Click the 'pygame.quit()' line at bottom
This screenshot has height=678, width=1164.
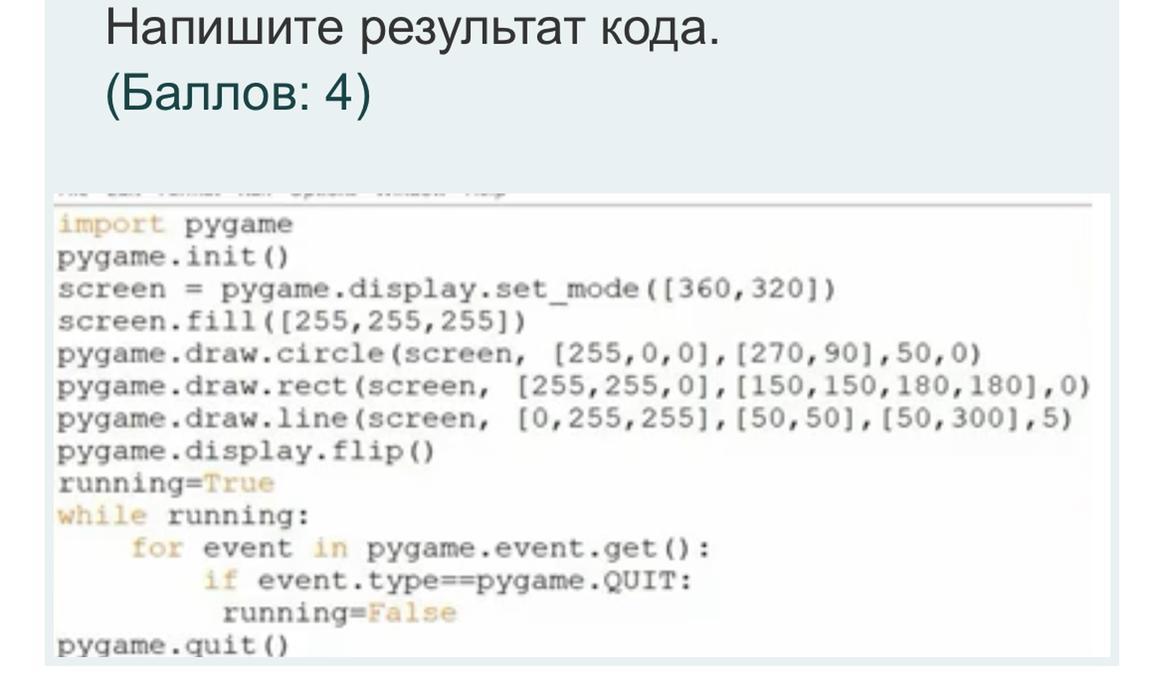173,645
